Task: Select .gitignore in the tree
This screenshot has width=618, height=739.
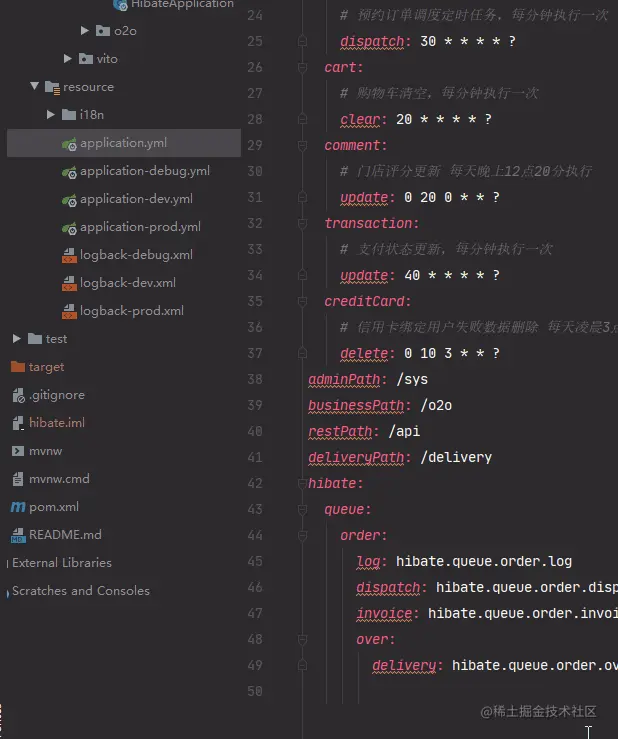Action: tap(57, 395)
